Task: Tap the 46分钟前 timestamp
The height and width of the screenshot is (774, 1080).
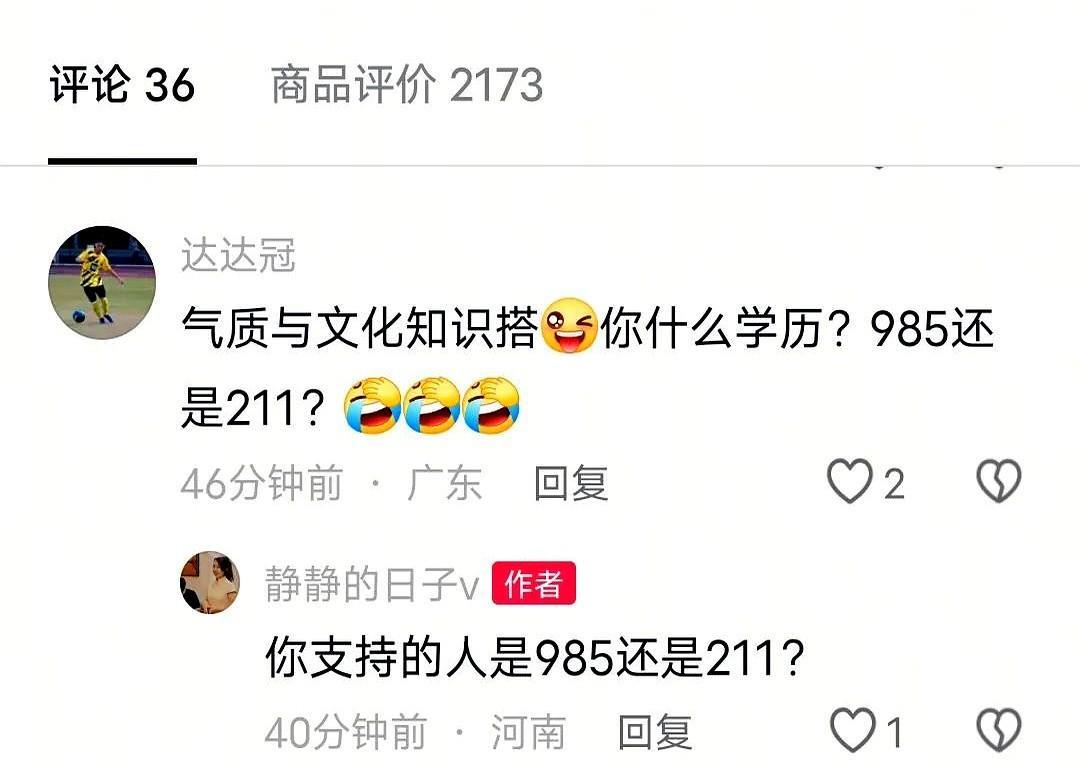Action: pyautogui.click(x=262, y=483)
